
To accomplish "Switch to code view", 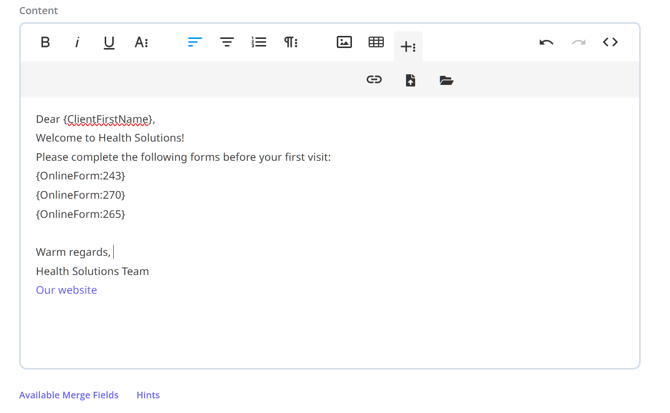I will point(610,42).
